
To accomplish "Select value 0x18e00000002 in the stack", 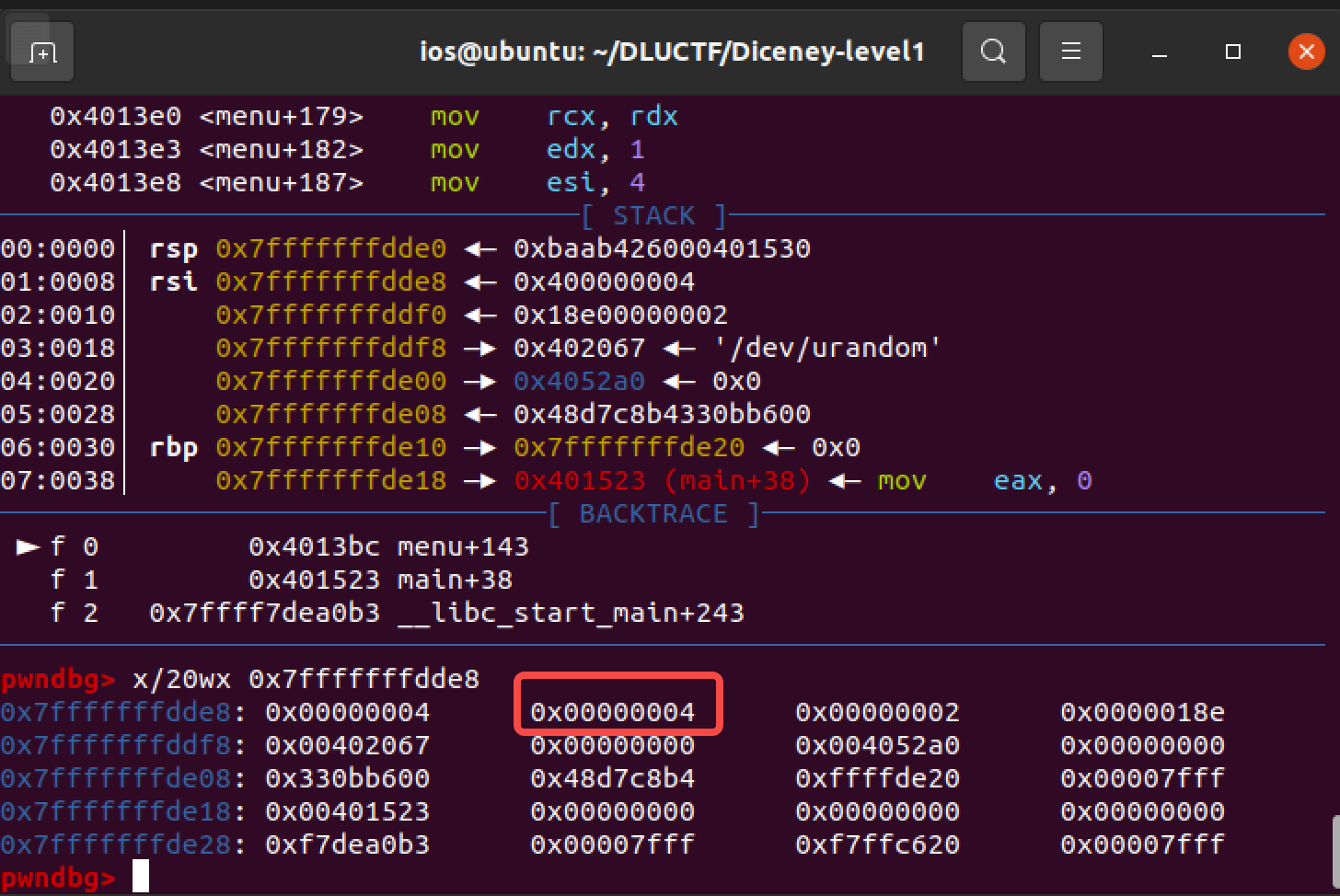I will click(x=620, y=316).
